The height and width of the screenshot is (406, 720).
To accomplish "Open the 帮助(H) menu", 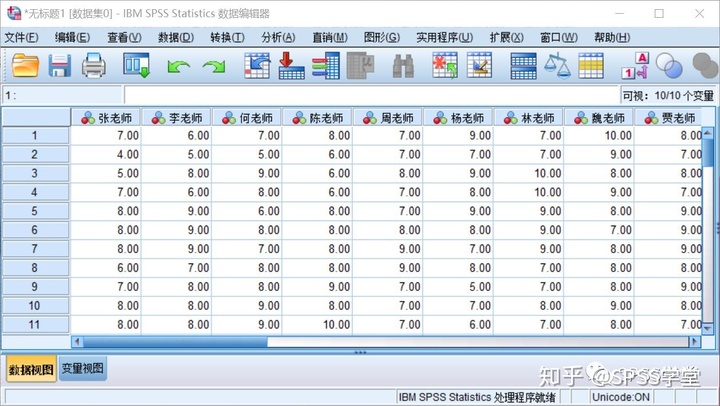I will [612, 37].
